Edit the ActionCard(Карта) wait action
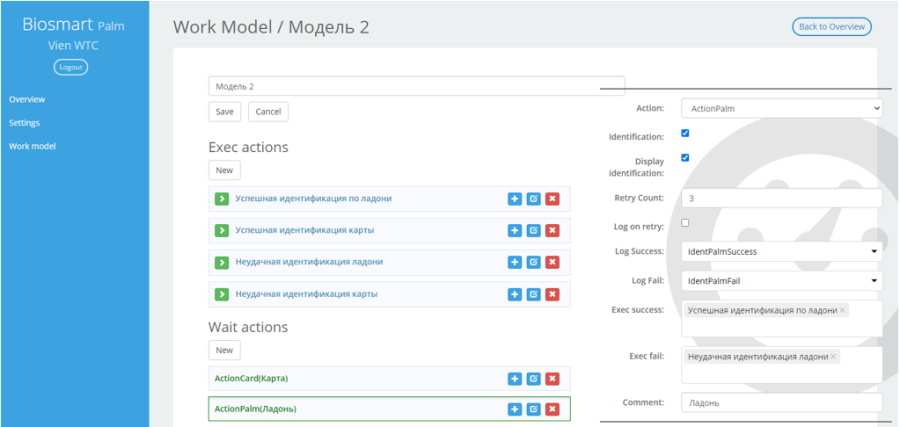This screenshot has width=900, height=427. pos(534,379)
